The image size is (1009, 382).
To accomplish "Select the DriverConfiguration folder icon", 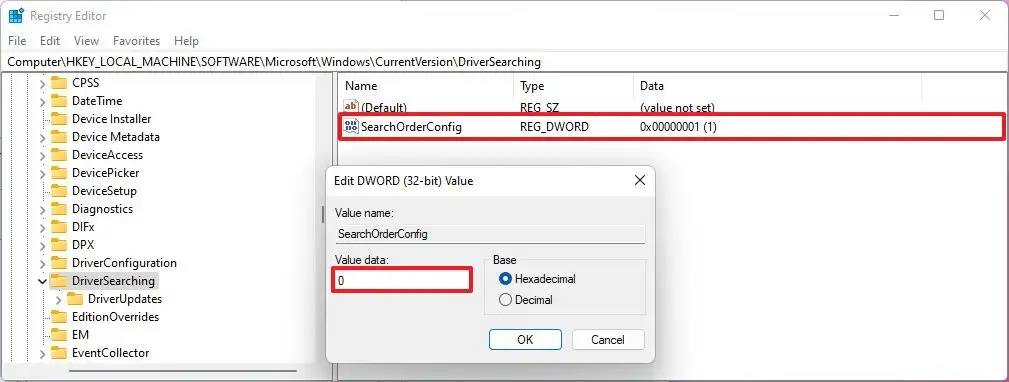I will point(59,262).
